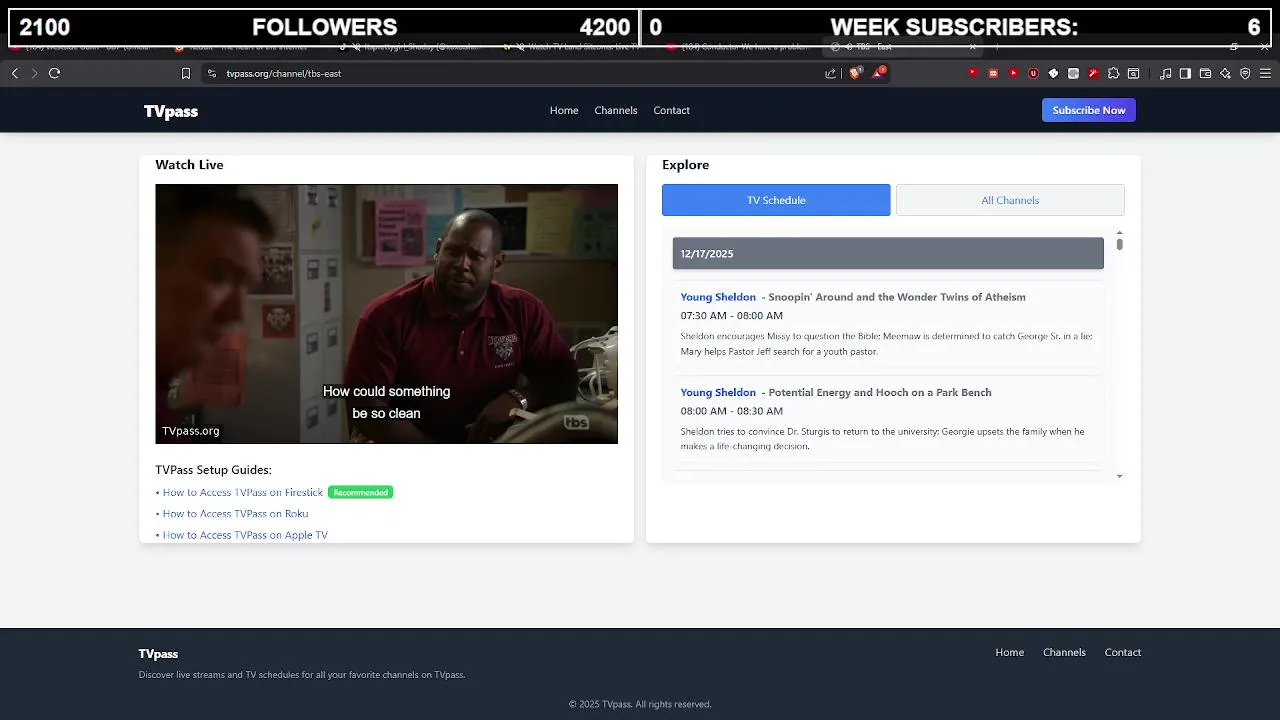Open the Brave Wallet icon

coord(1205,73)
